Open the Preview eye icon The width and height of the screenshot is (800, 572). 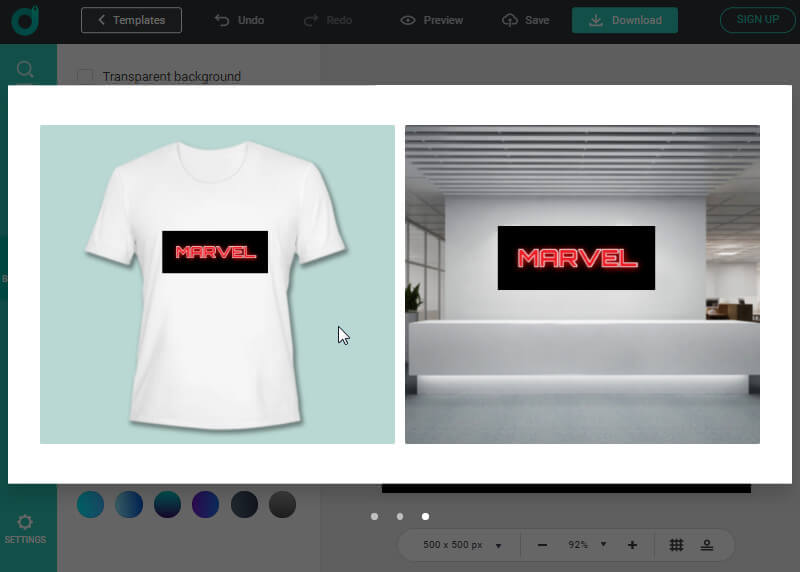[431, 20]
